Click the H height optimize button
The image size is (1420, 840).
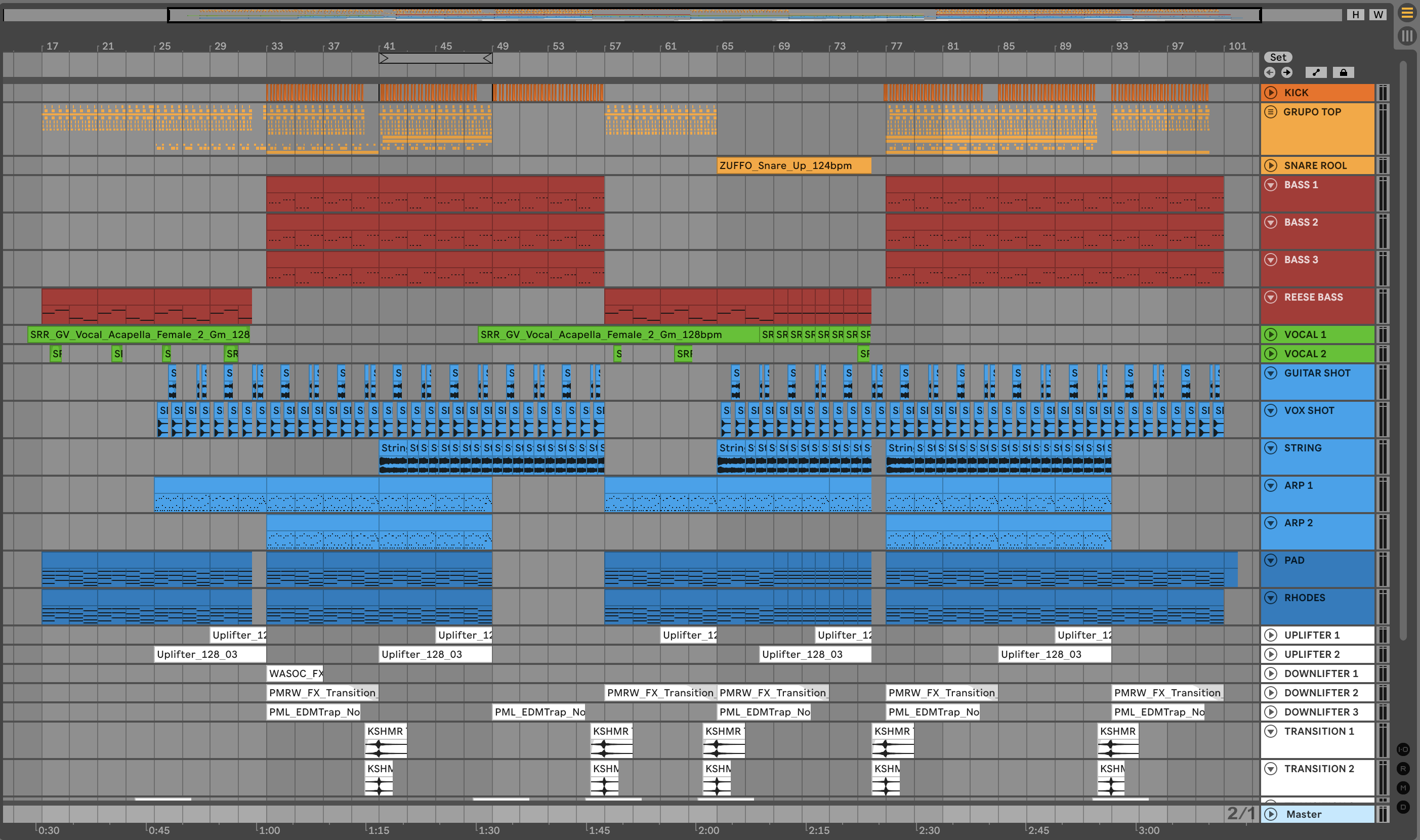[1356, 15]
